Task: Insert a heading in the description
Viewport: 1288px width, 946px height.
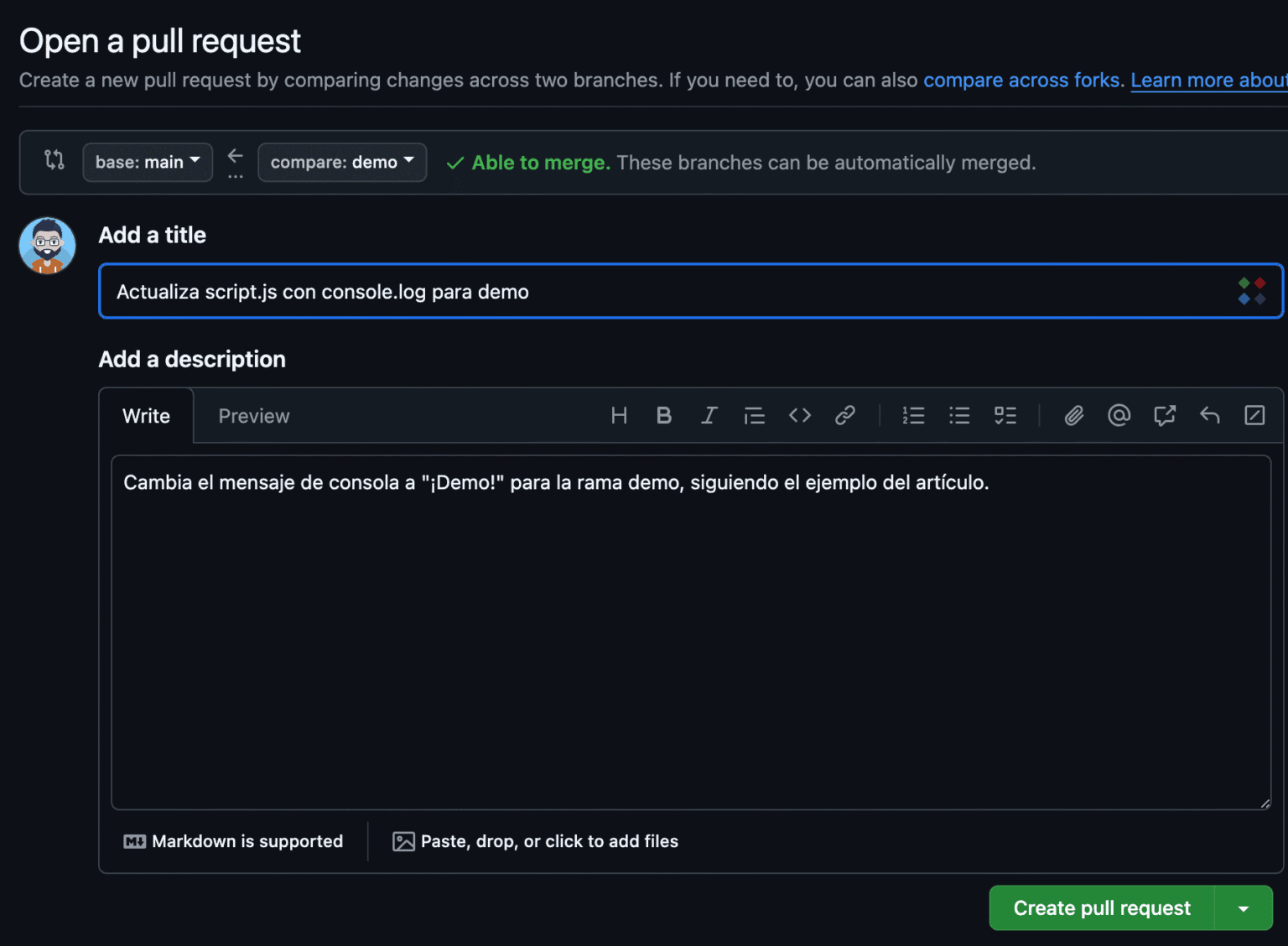Action: point(619,415)
